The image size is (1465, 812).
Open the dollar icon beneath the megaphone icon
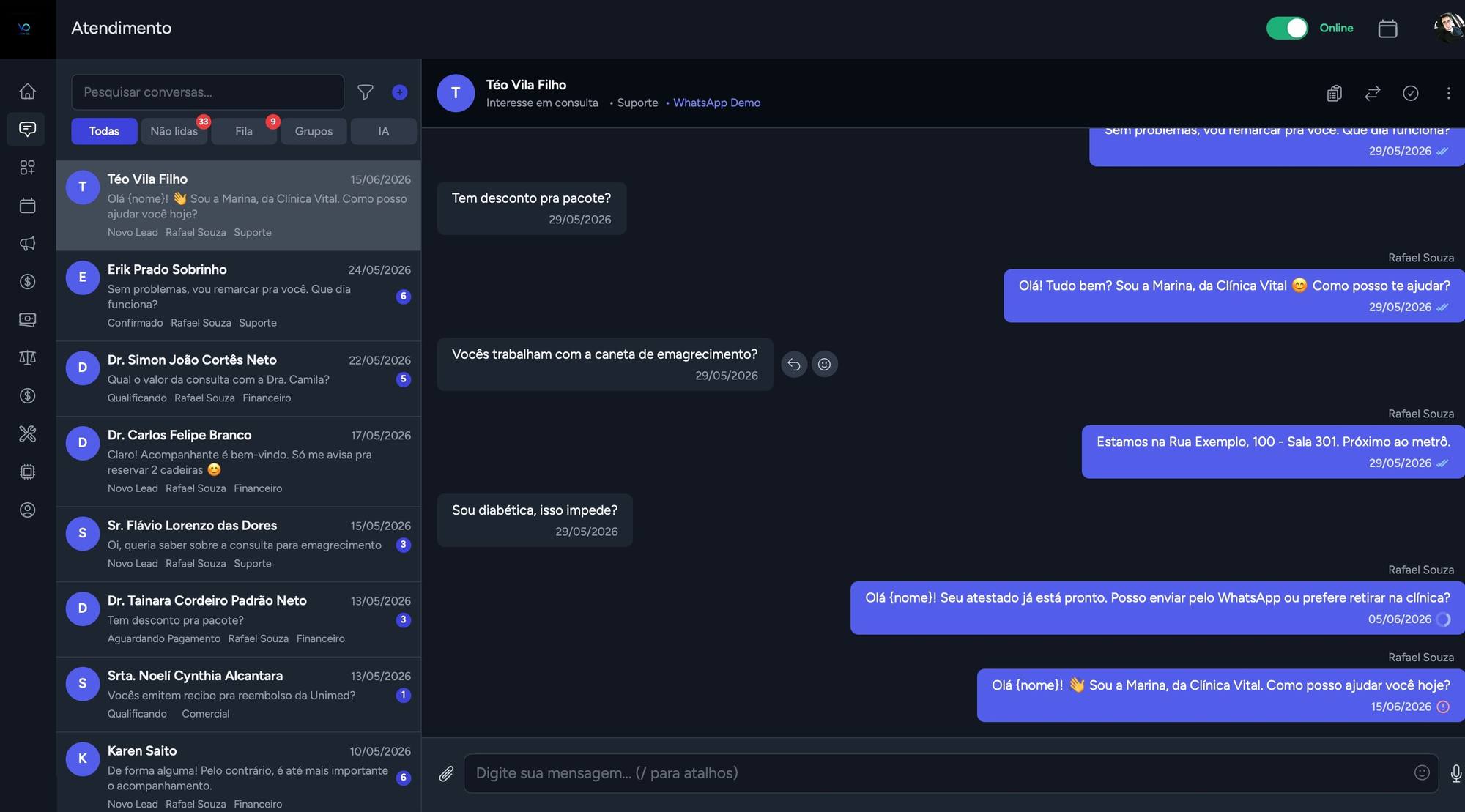coord(27,282)
